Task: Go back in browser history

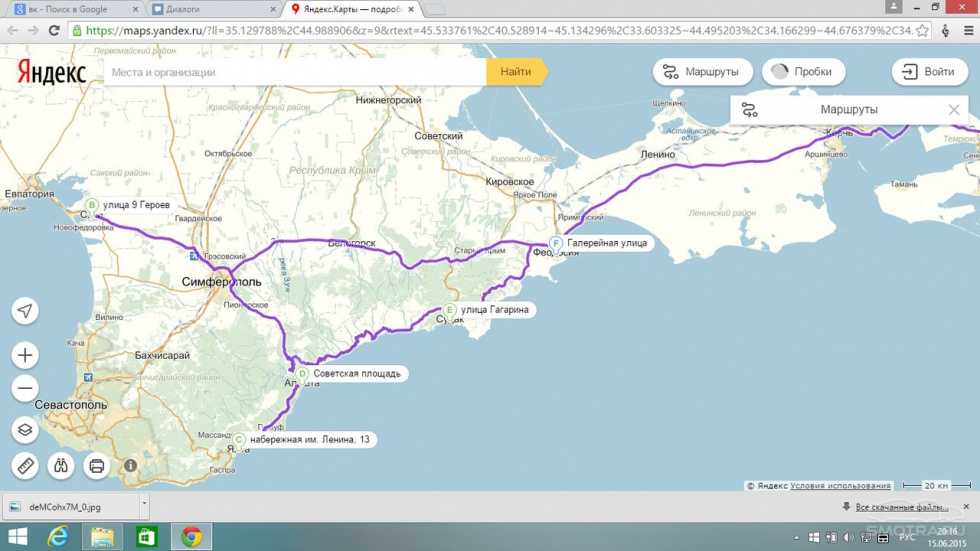Action: coord(12,30)
